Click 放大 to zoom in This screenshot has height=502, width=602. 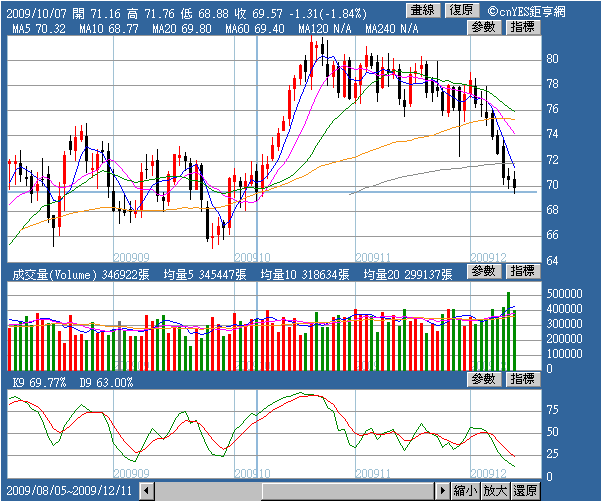tap(495, 491)
